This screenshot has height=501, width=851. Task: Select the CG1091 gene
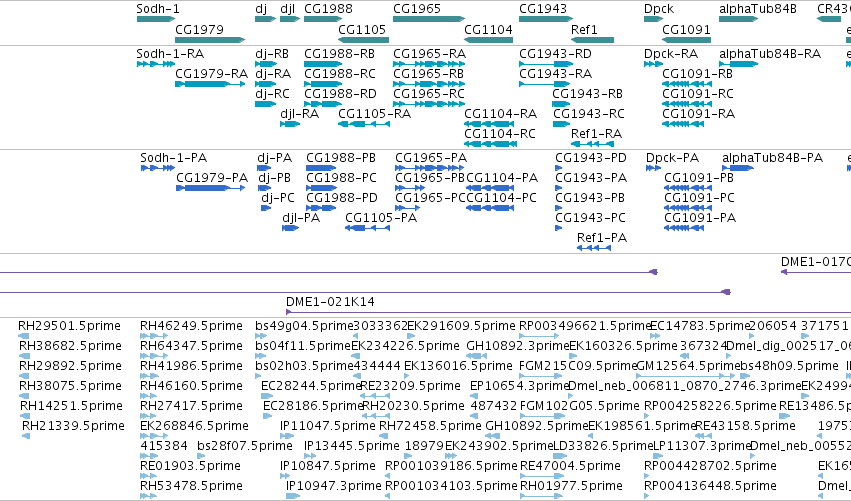687,40
